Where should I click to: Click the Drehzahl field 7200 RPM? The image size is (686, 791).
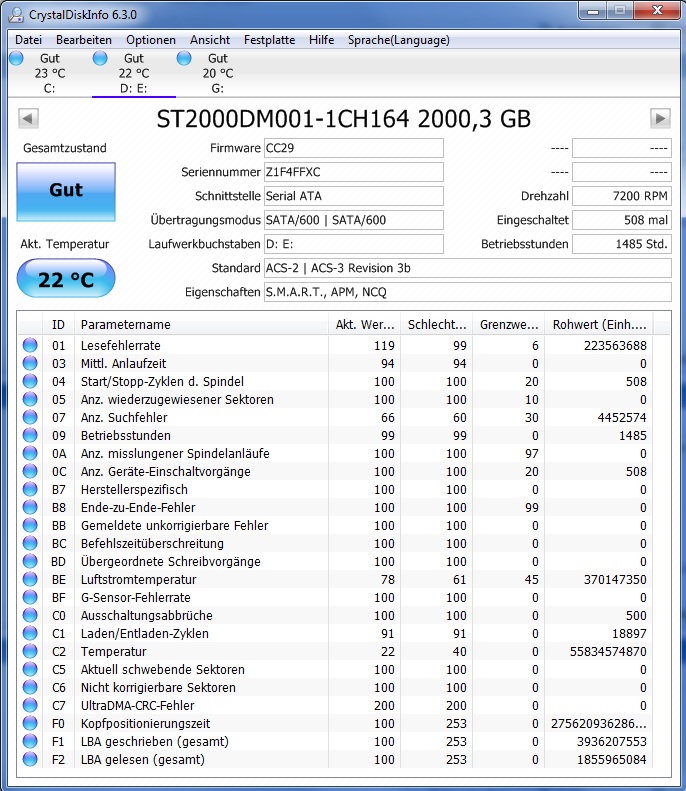[622, 196]
